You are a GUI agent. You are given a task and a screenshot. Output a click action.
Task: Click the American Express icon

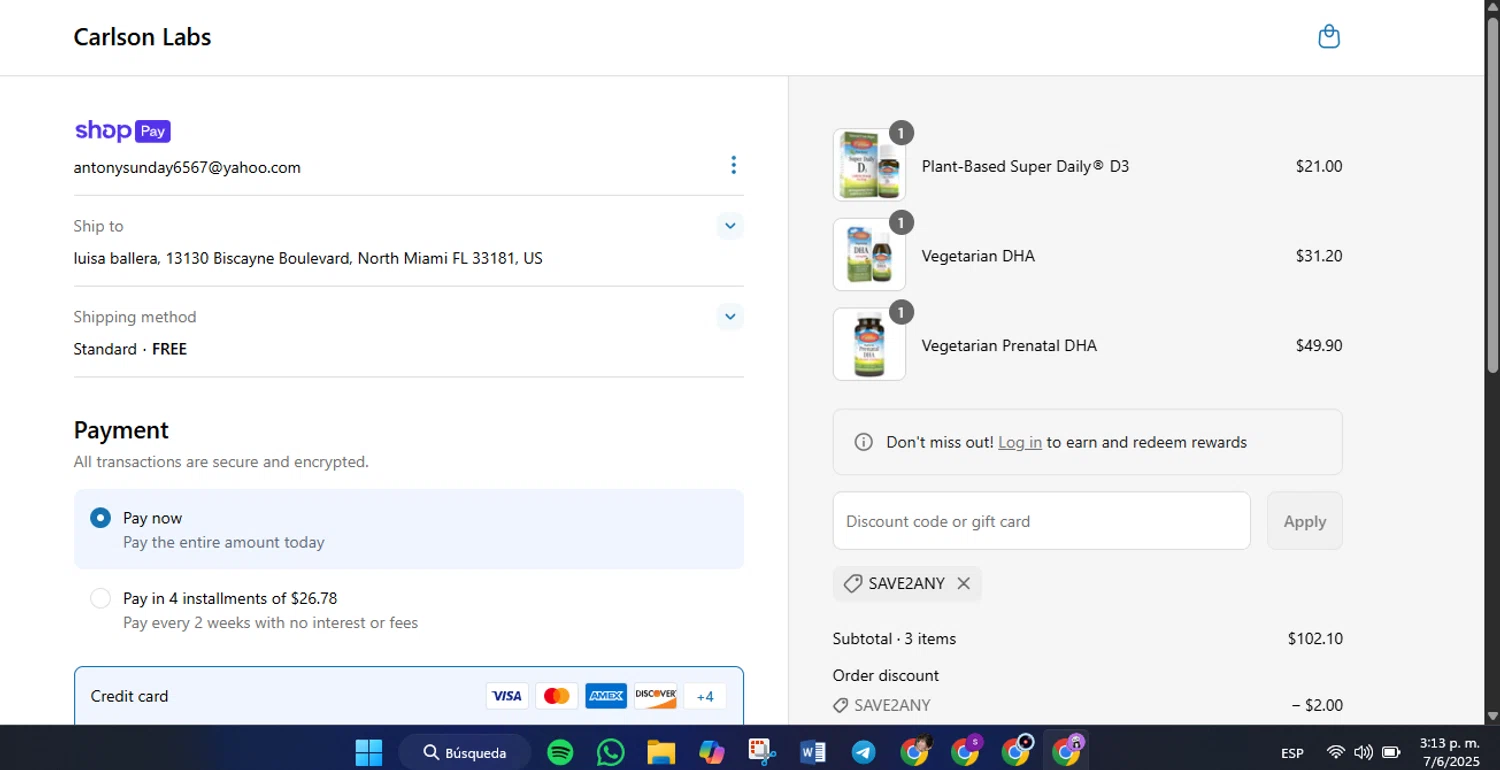606,696
